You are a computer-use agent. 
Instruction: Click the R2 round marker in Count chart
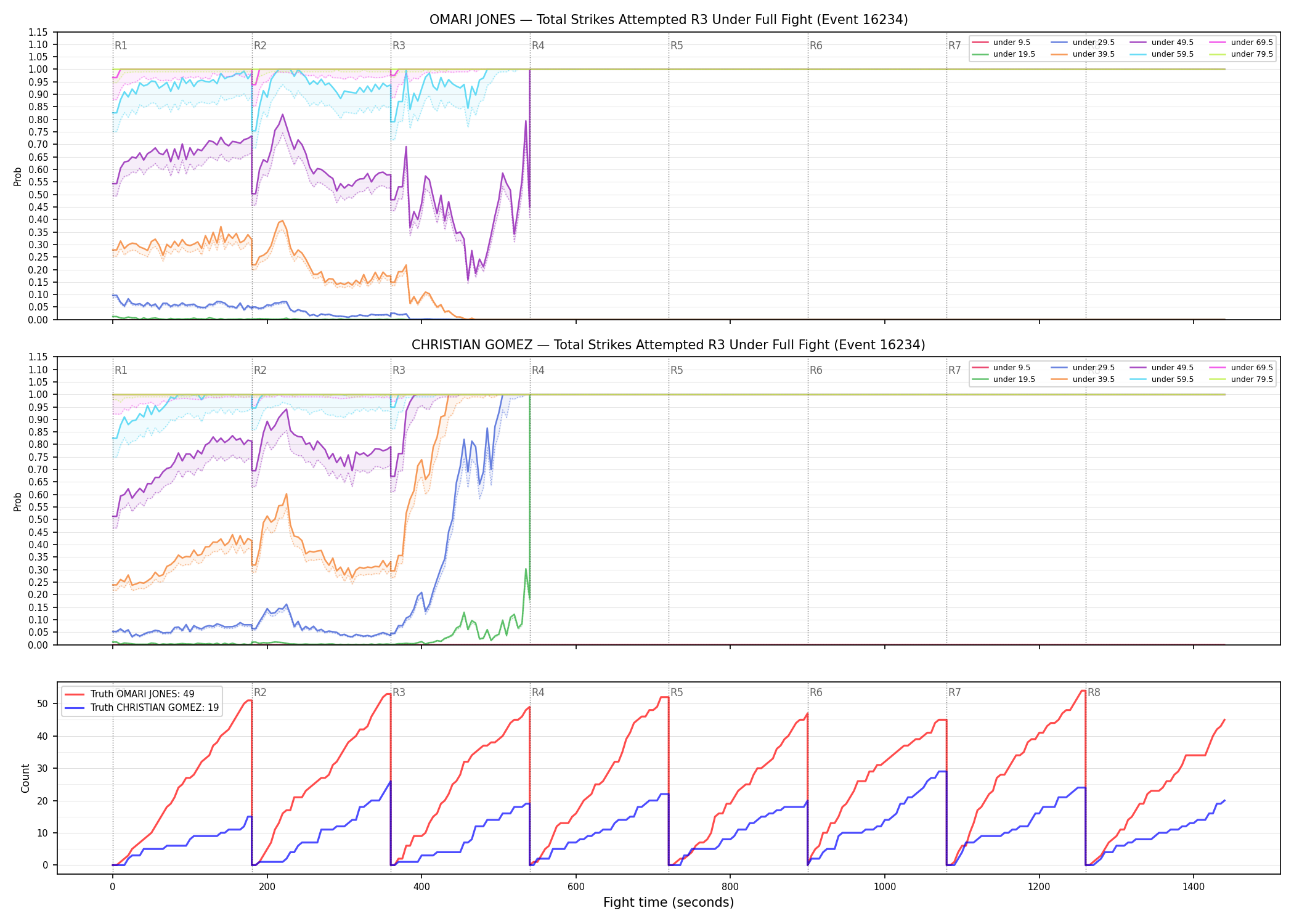[260, 692]
